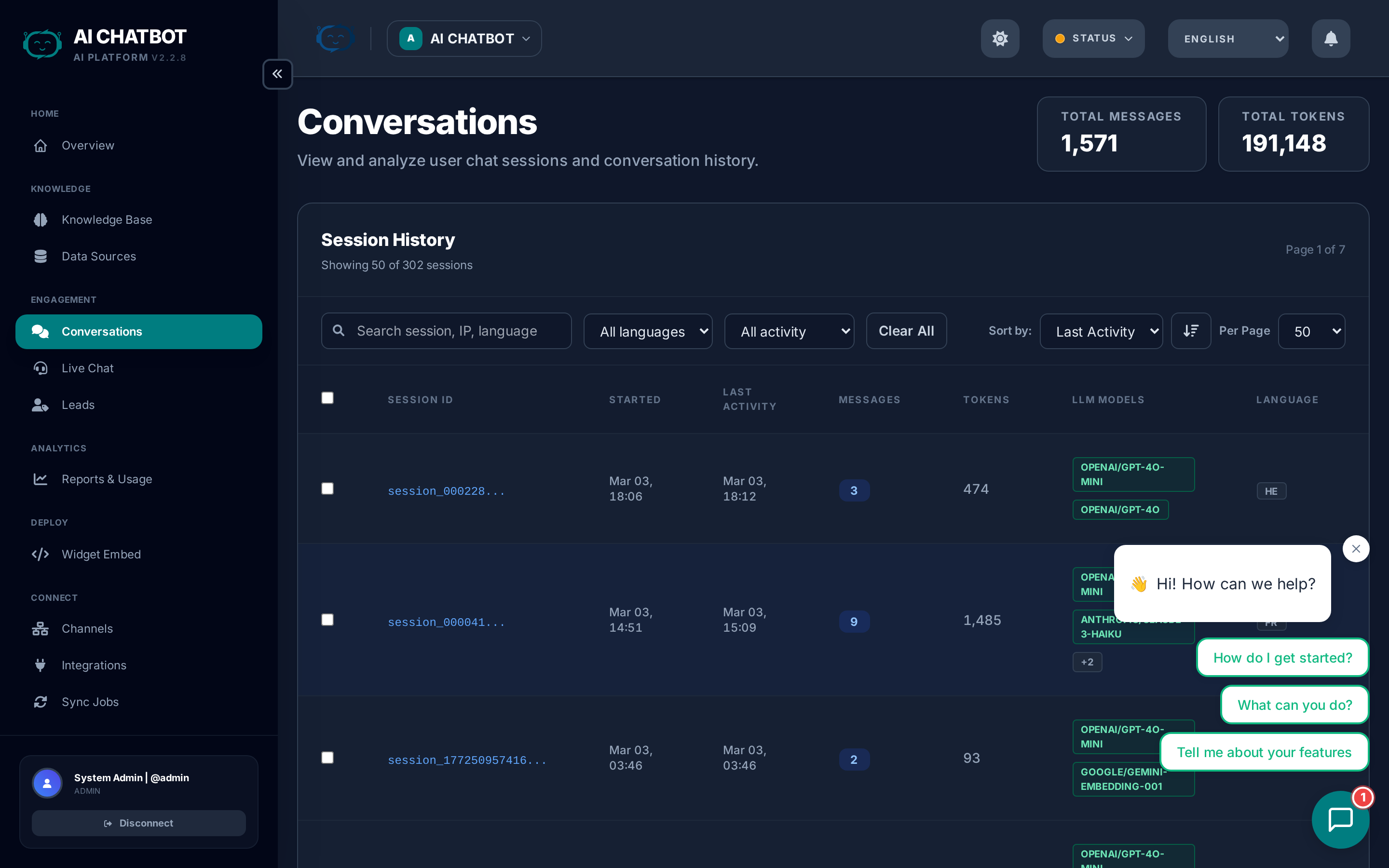
Task: Click the Leads people icon
Action: [x=40, y=404]
